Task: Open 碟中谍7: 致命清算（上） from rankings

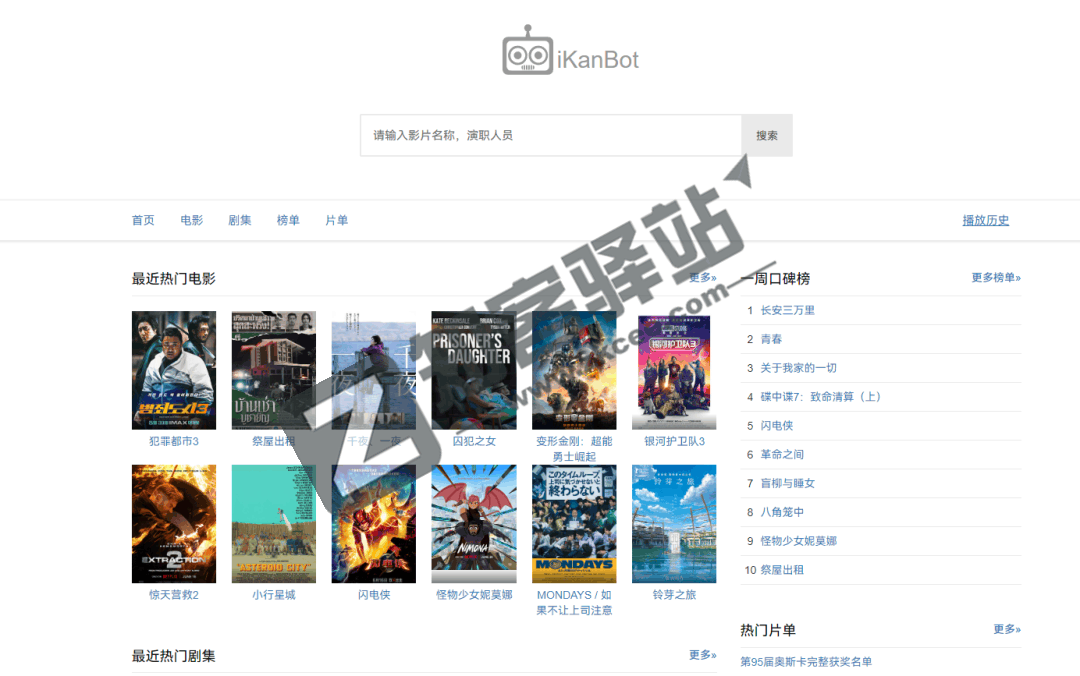Action: point(820,396)
